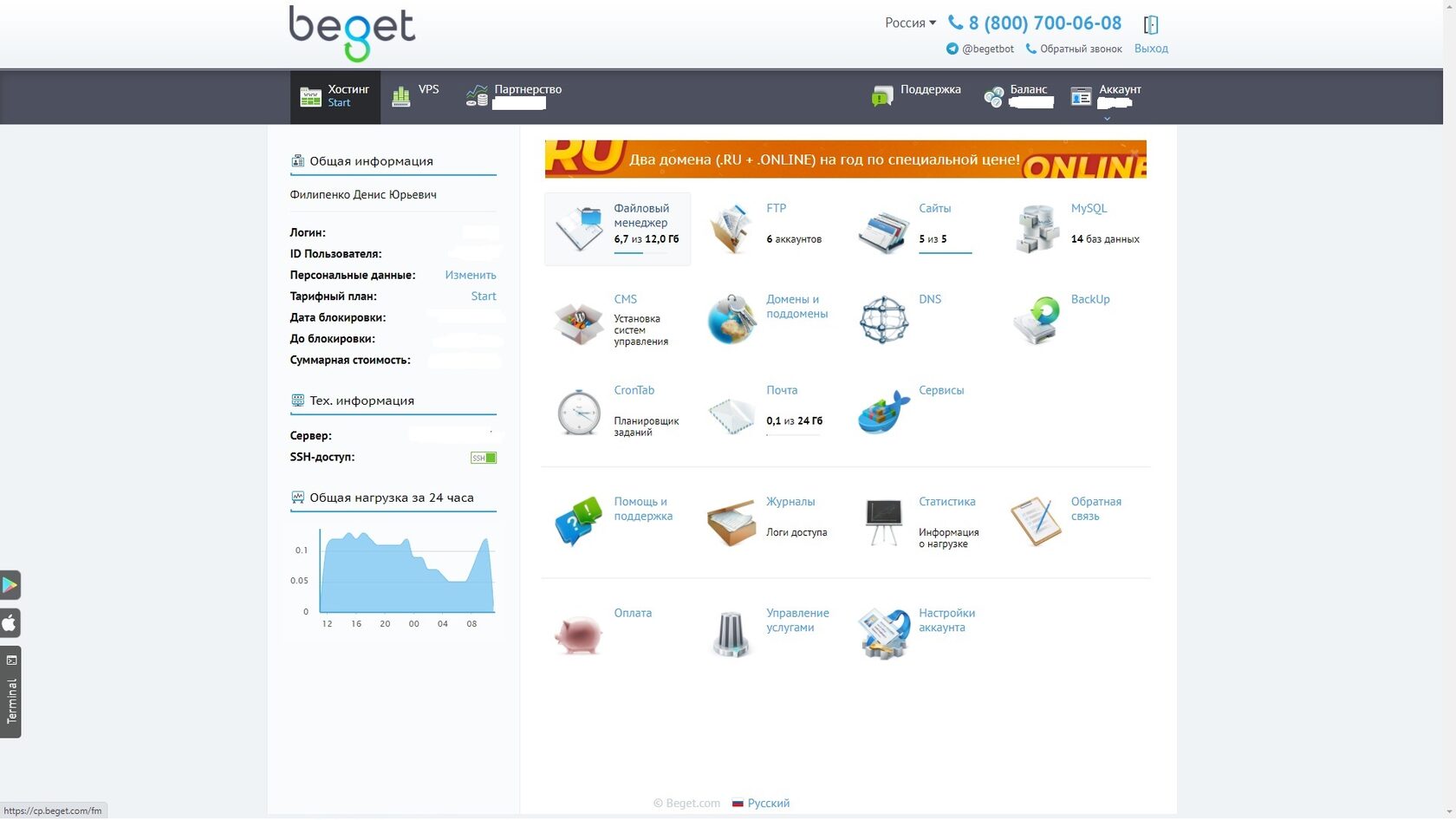Click the Изменить personal data link
Image resolution: width=1456 pixels, height=820 pixels.
pos(471,275)
